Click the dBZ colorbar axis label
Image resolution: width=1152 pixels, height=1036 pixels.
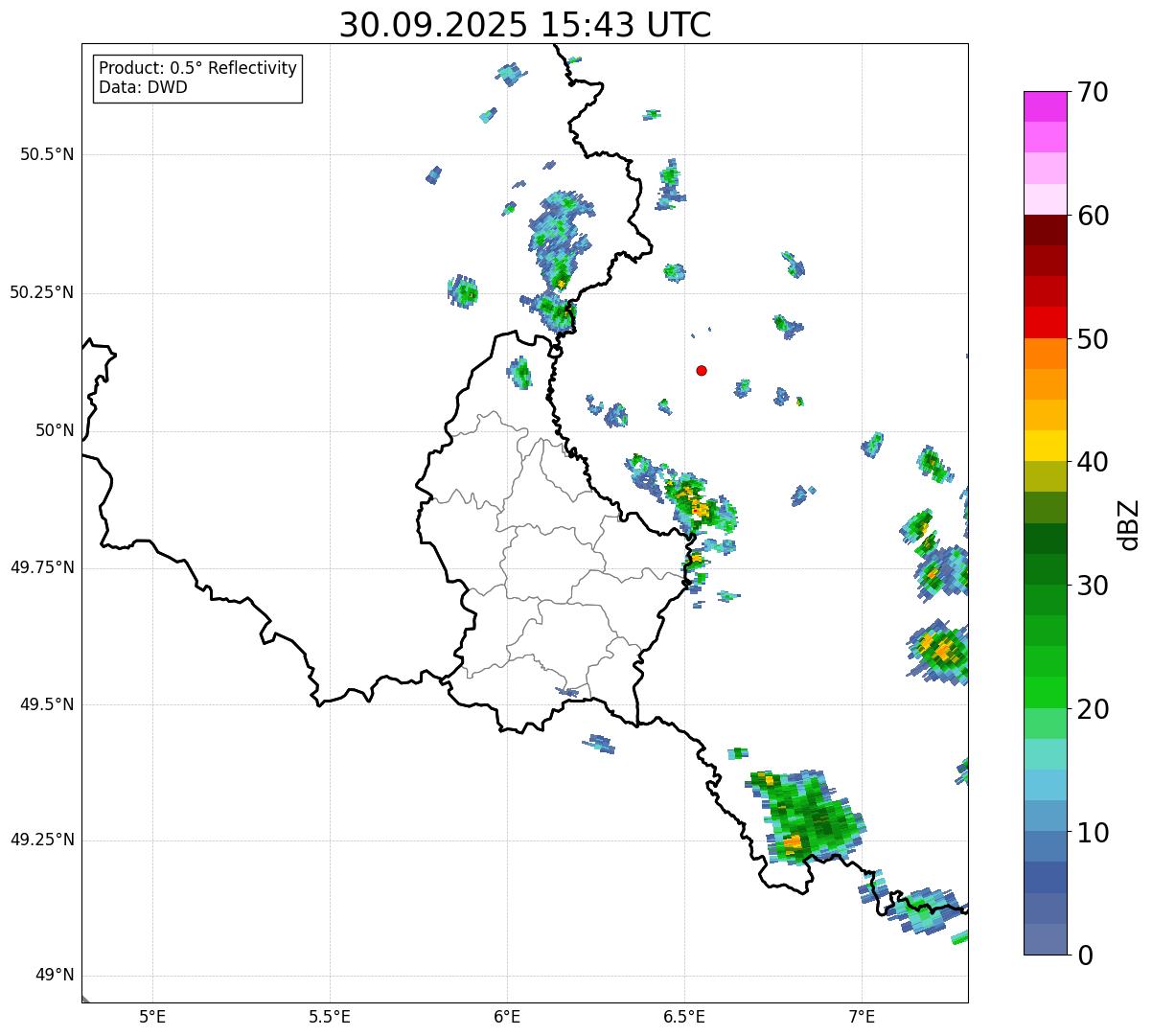[x=1129, y=524]
